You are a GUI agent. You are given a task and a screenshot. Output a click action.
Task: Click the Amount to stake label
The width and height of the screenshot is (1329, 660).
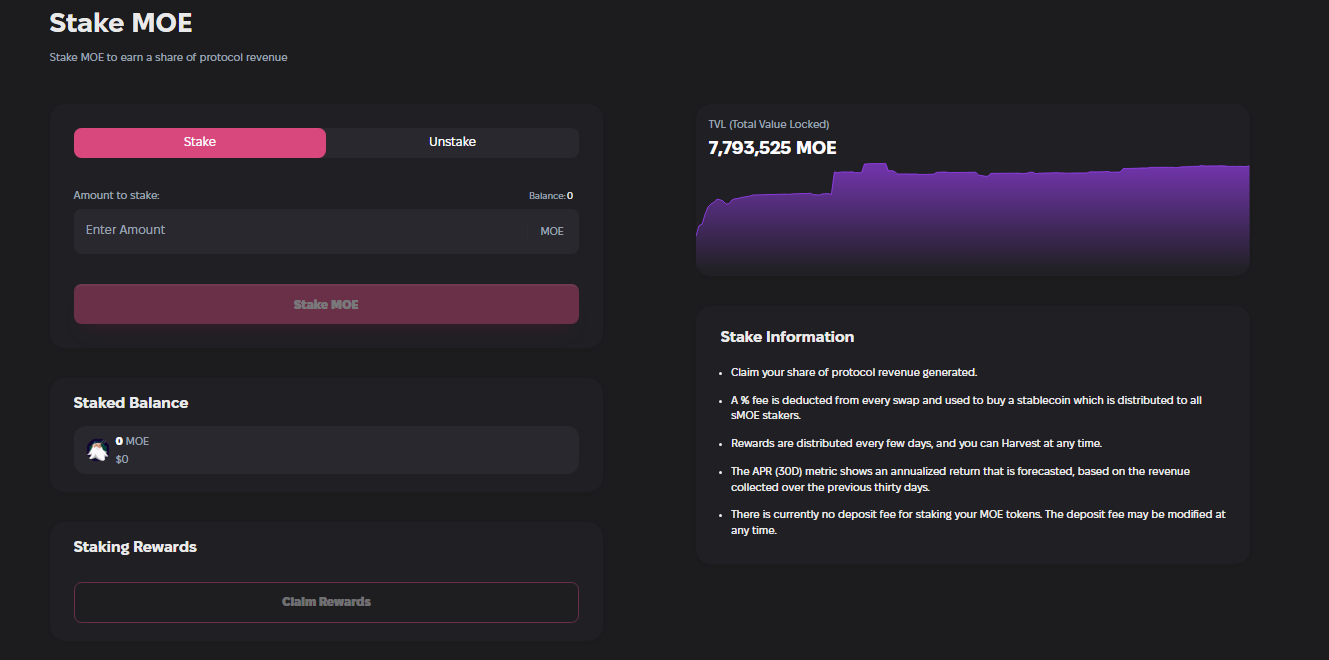click(x=116, y=196)
